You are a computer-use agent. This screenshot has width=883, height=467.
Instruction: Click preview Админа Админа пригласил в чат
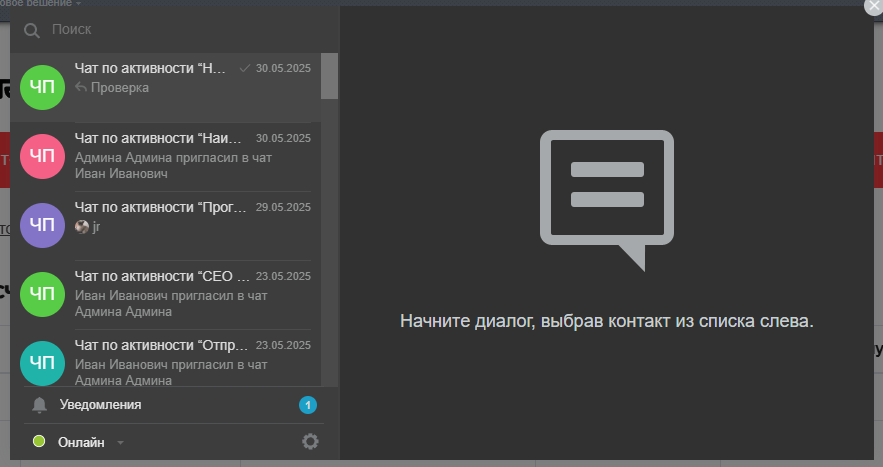173,166
